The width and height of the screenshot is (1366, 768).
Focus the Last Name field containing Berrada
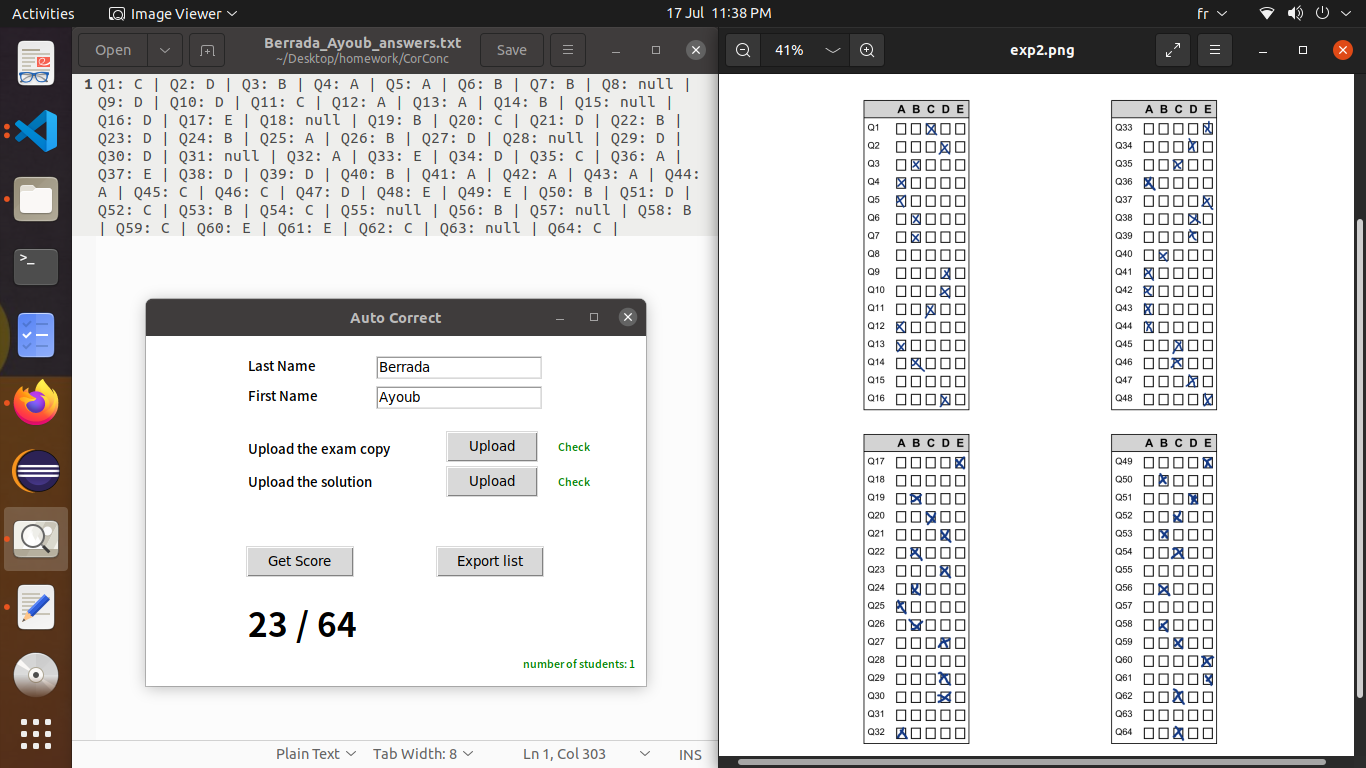tap(459, 367)
